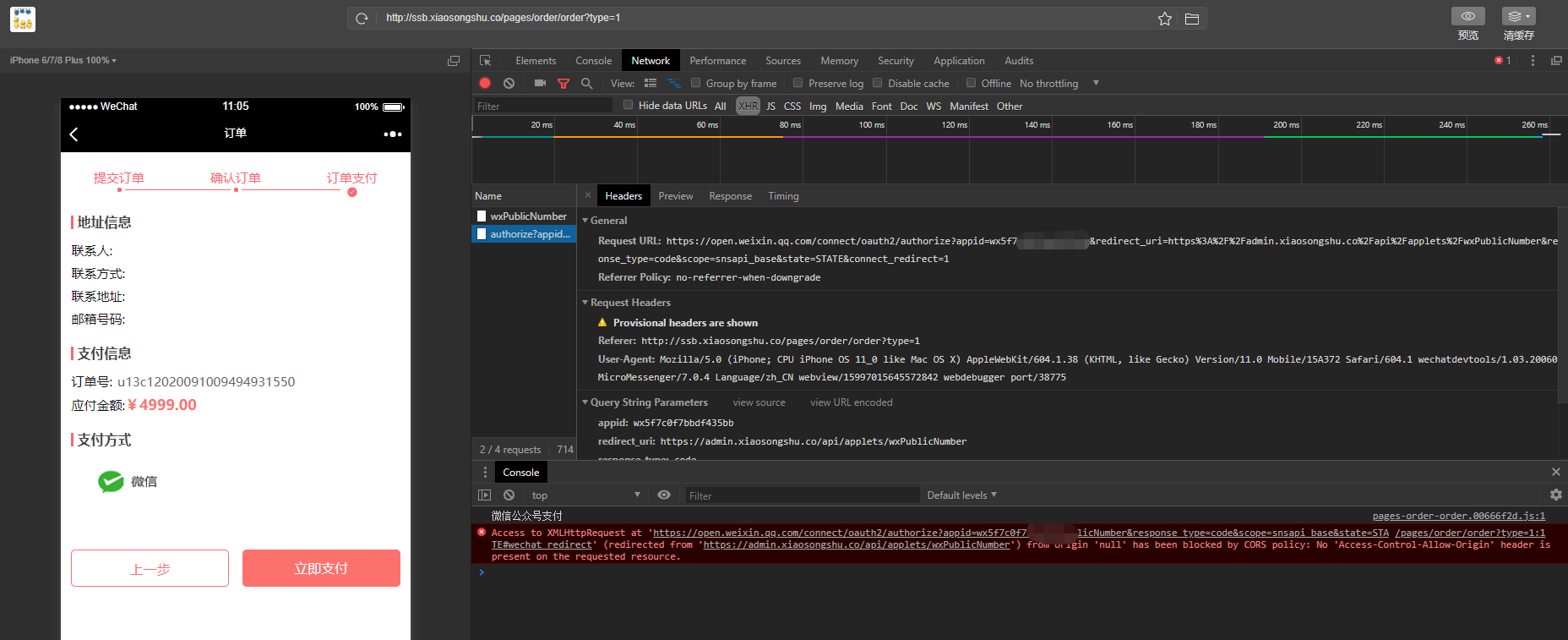The width and height of the screenshot is (1568, 640).
Task: Open Default levels dropdown
Action: pyautogui.click(x=961, y=495)
